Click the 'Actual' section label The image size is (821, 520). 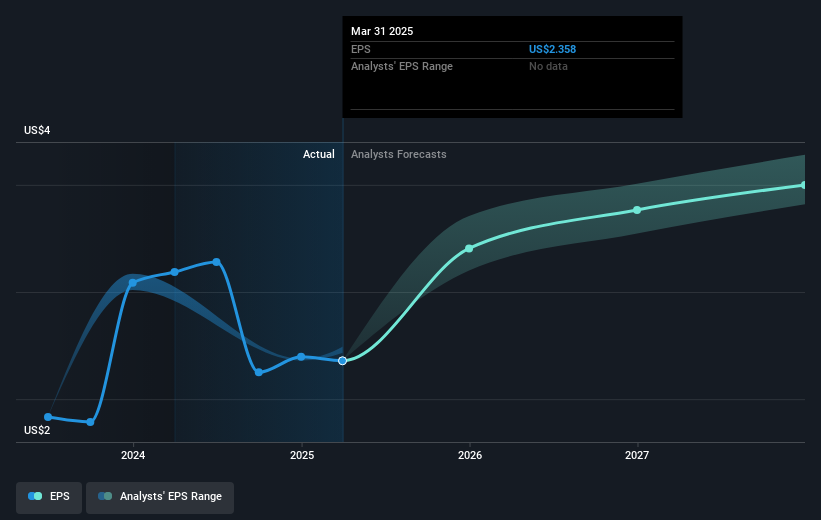click(319, 154)
